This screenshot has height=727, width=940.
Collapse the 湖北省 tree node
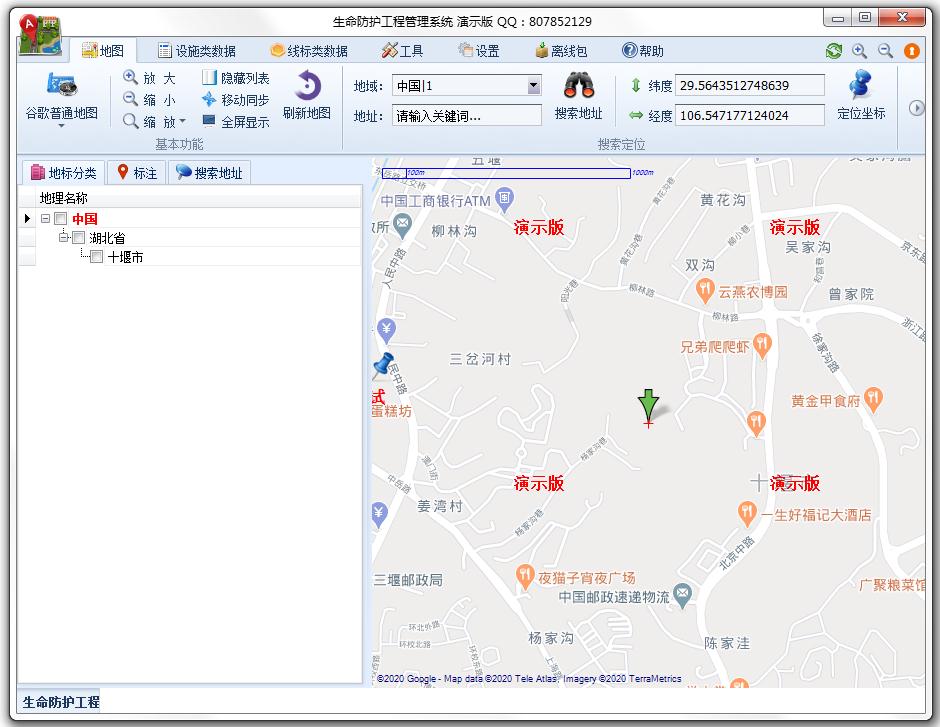[x=64, y=238]
